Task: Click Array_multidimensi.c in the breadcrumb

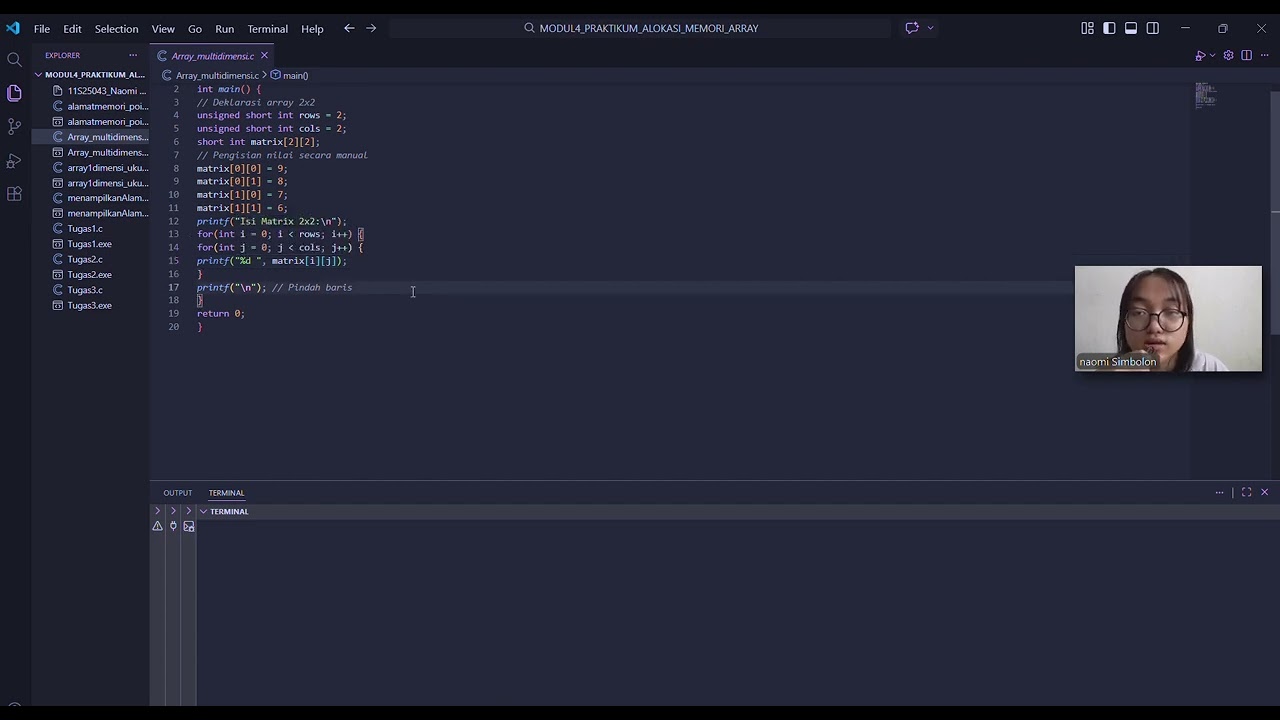Action: point(217,75)
